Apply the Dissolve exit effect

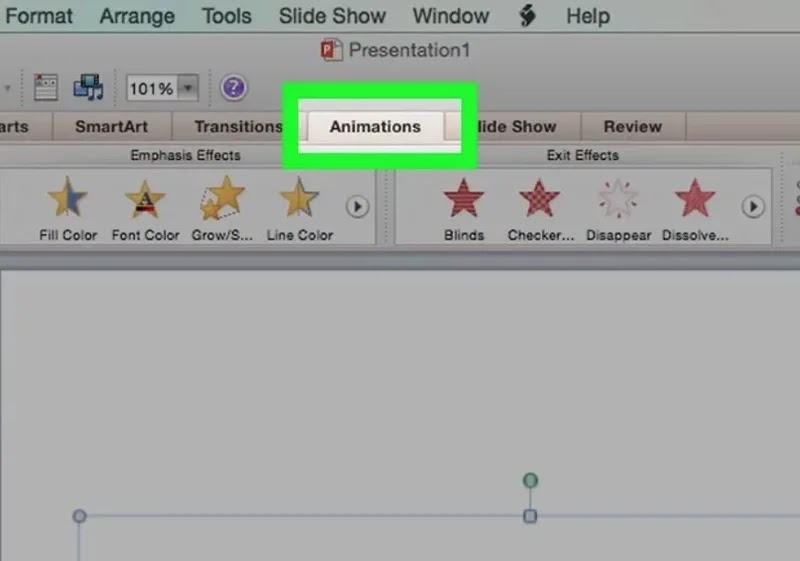point(695,209)
